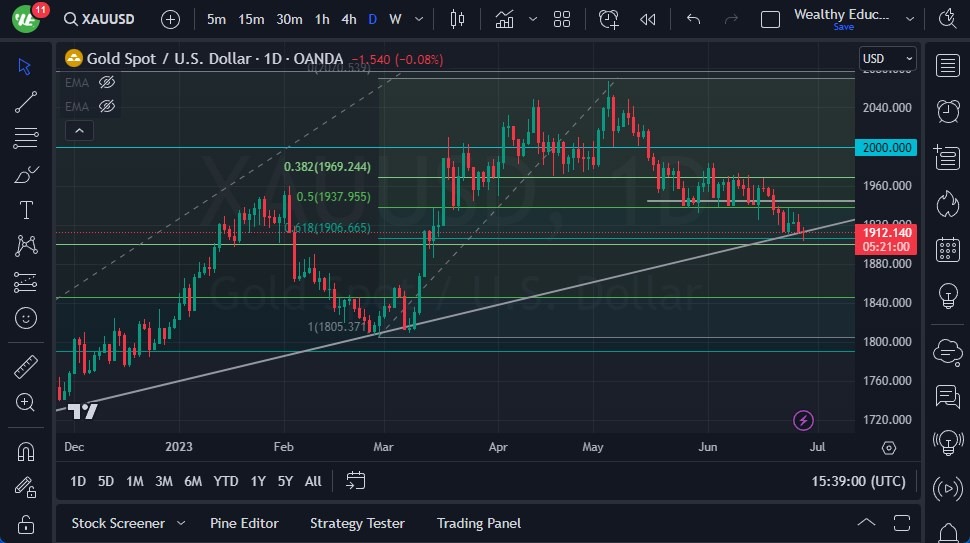Set the date range to 3M

point(164,481)
